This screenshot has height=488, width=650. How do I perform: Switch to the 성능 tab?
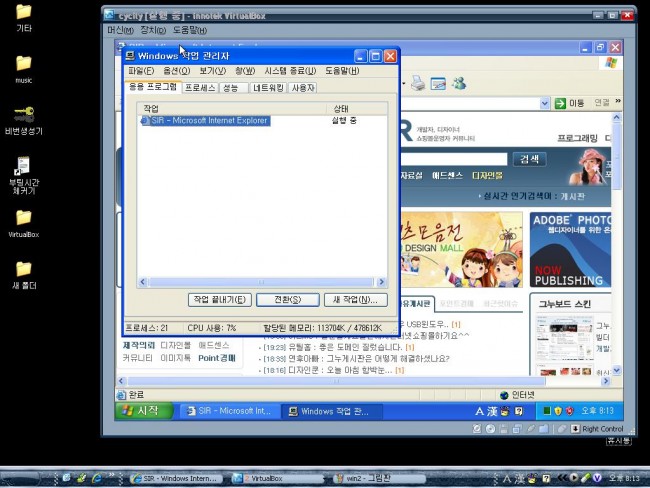(x=233, y=88)
